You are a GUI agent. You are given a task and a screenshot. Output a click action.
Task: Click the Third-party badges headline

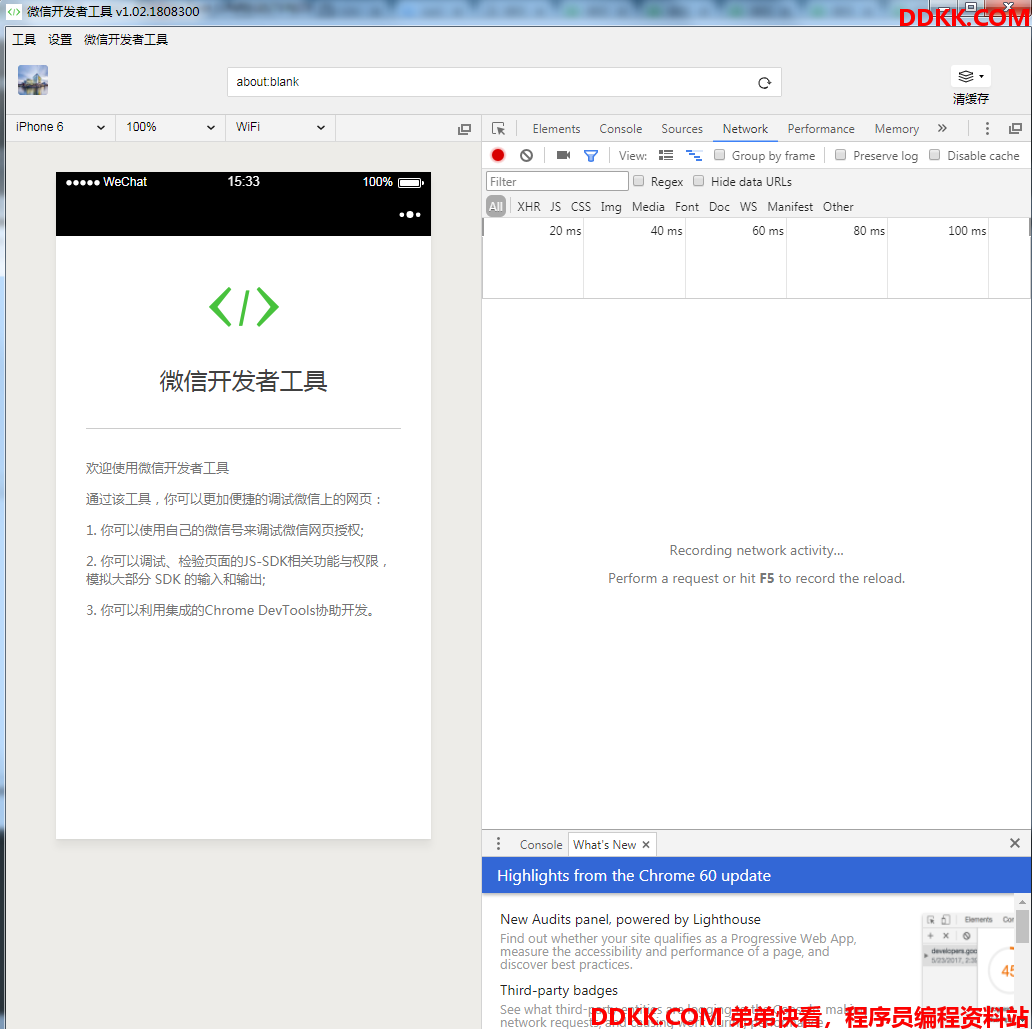[559, 990]
